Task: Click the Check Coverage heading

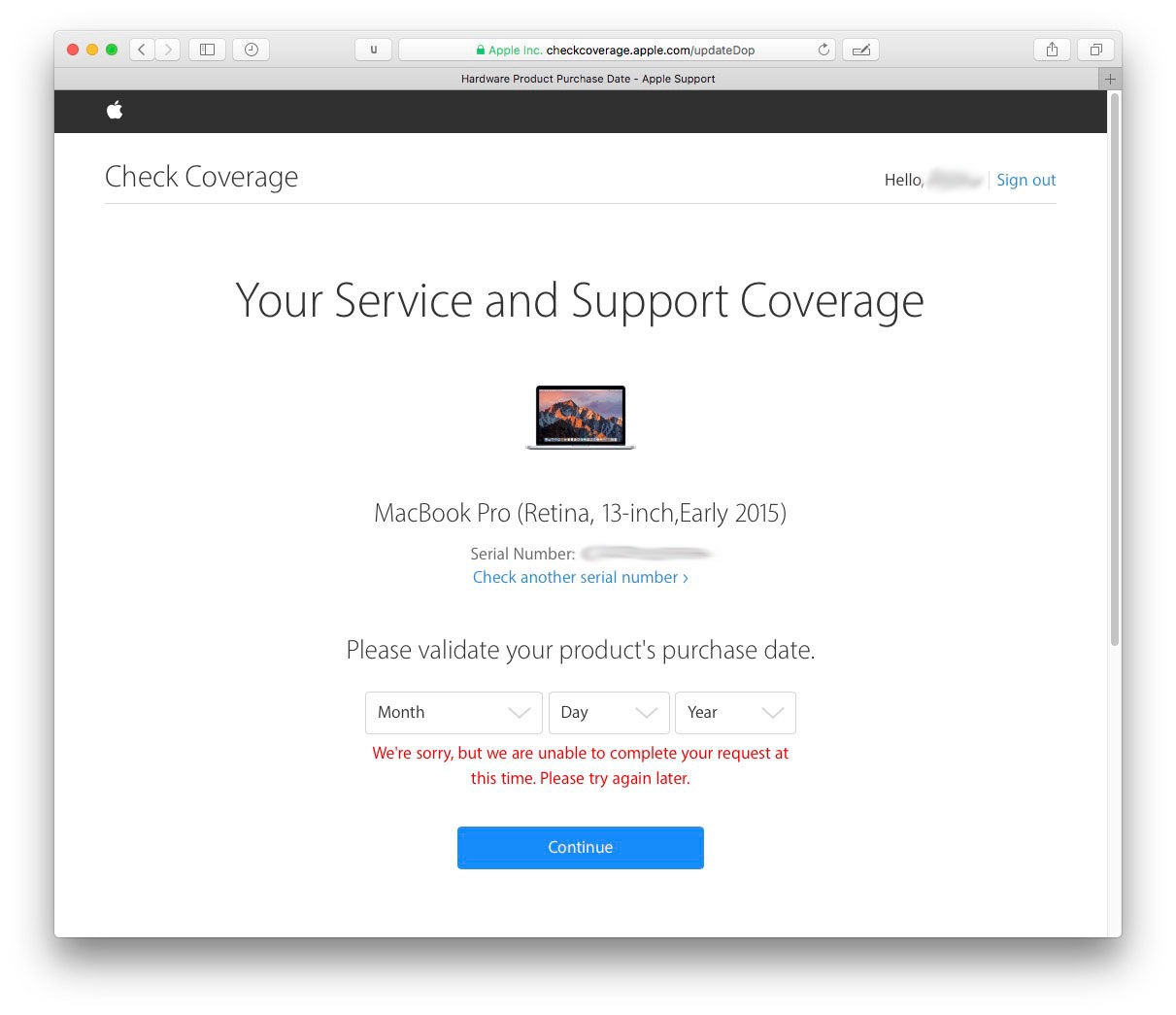Action: click(201, 177)
